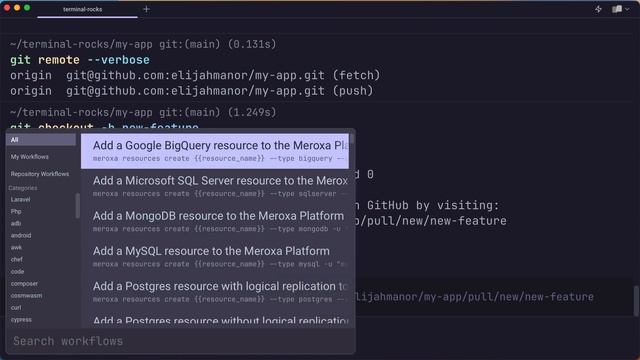Focus the Search workflows input field

click(x=180, y=341)
